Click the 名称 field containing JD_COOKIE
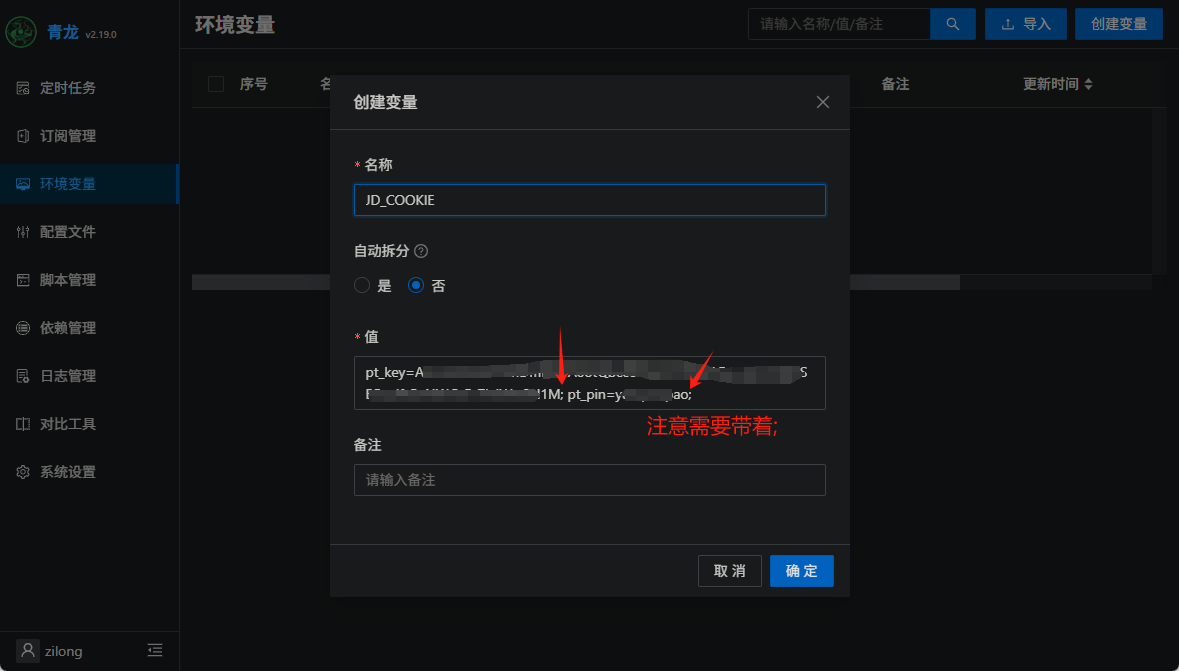Viewport: 1179px width, 671px height. click(x=590, y=200)
